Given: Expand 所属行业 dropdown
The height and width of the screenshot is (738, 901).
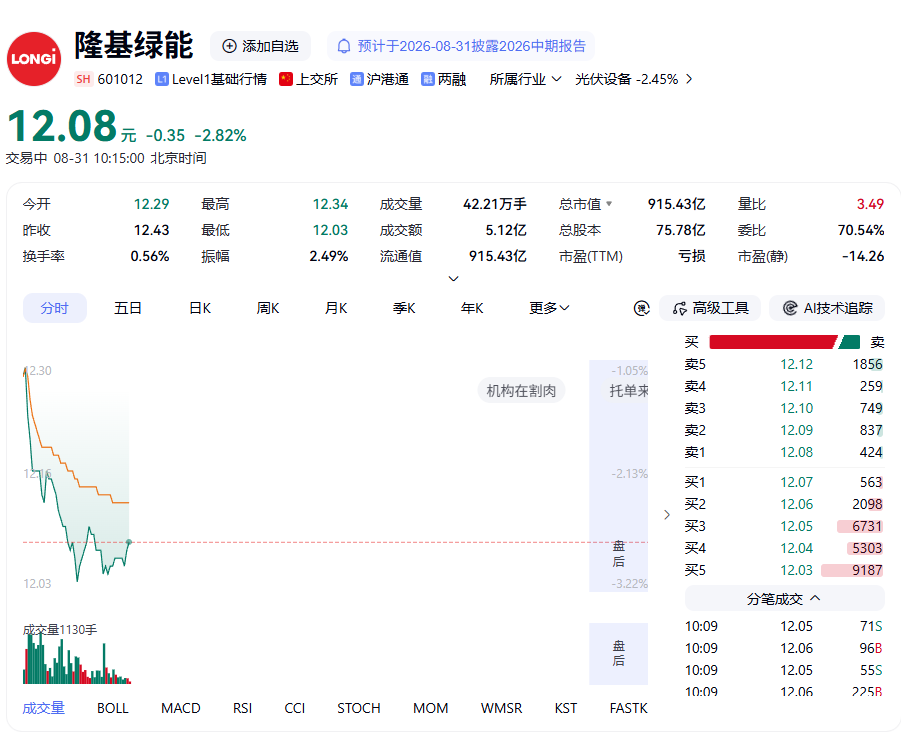Looking at the screenshot, I should click(x=525, y=79).
